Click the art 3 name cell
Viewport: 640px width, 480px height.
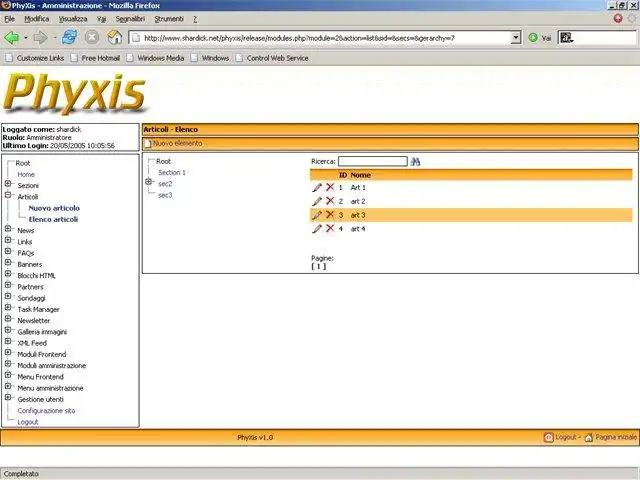358,215
